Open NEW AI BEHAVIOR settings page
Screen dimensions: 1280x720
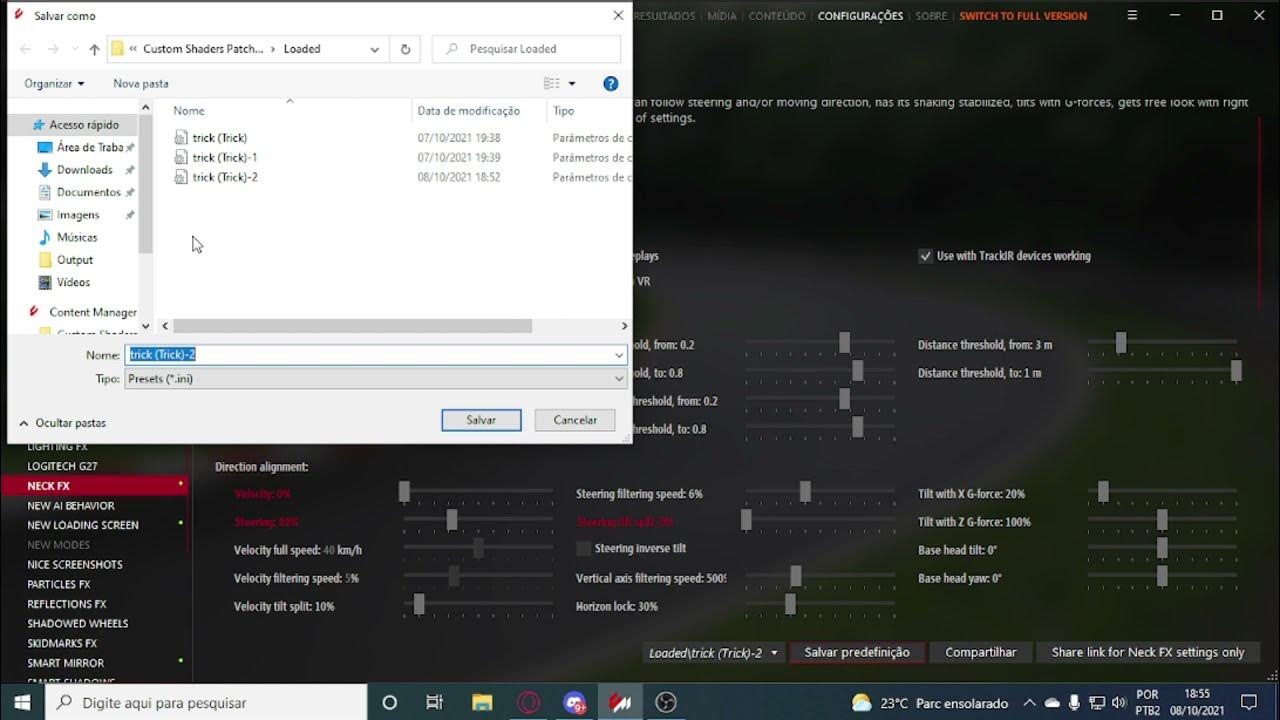[x=71, y=506]
